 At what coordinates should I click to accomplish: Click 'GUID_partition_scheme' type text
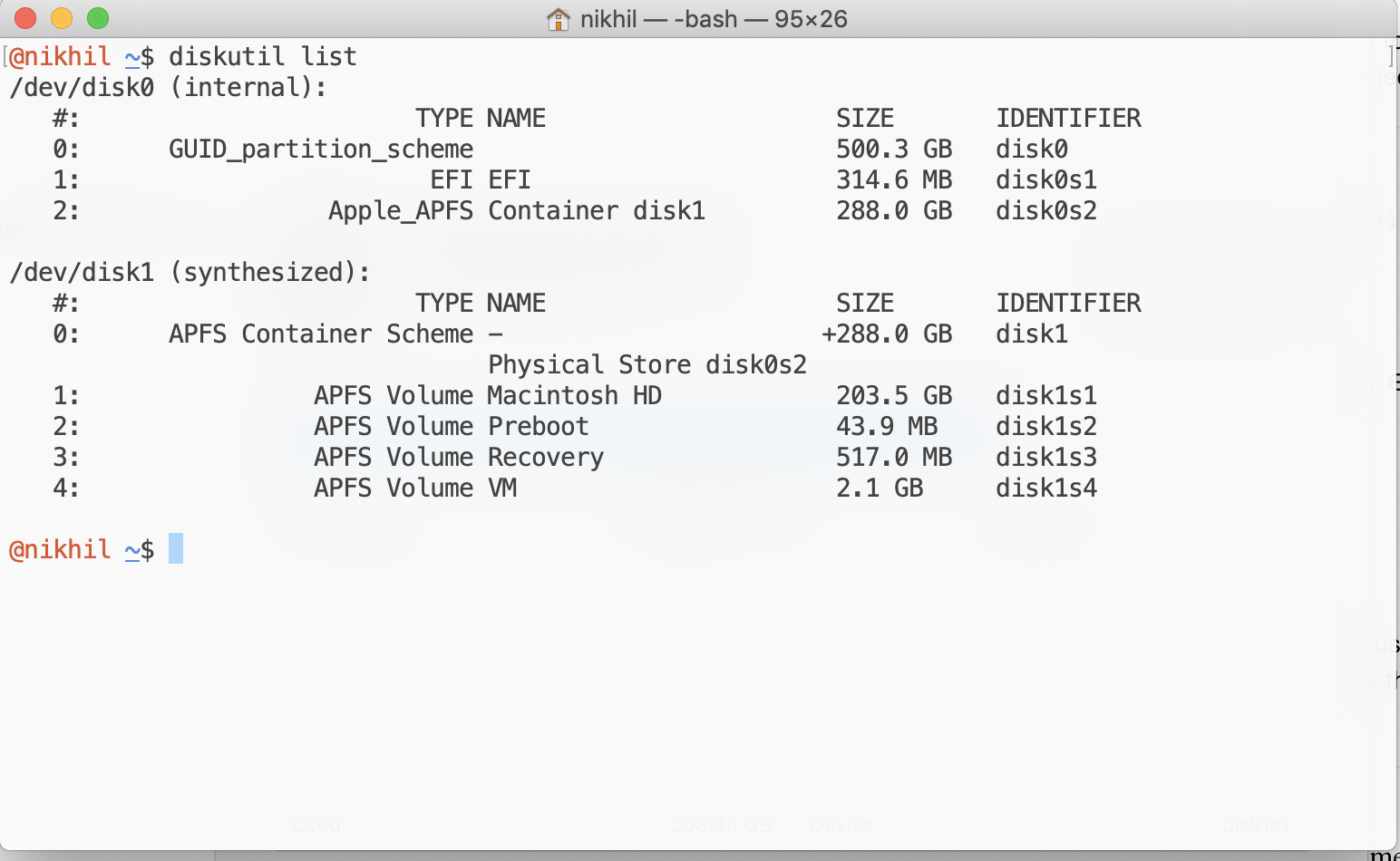(321, 149)
